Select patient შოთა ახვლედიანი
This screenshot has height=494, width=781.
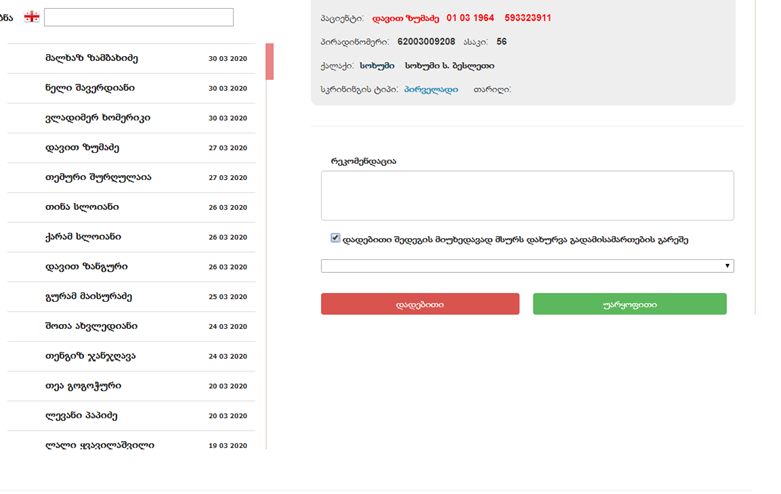91,326
